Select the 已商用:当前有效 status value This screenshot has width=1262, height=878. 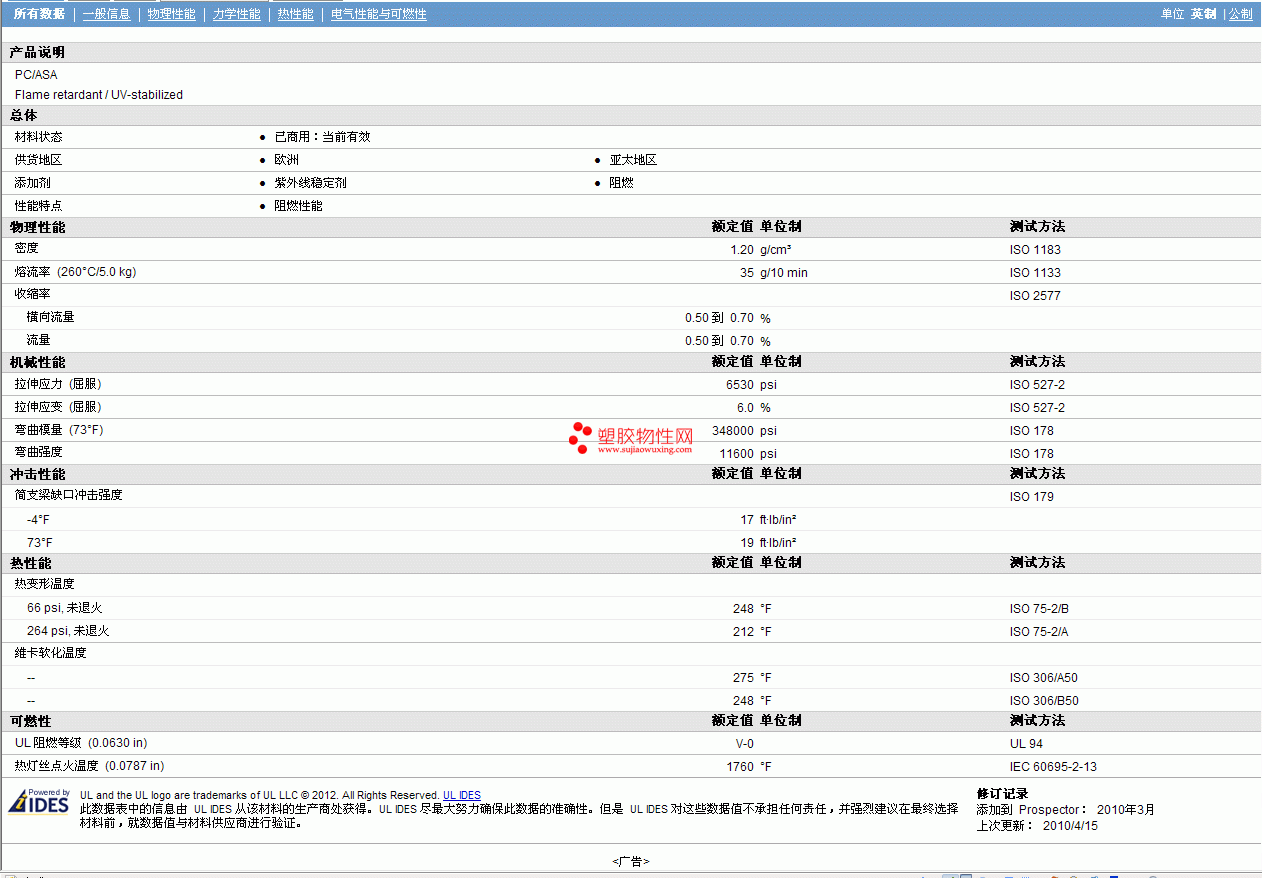(322, 137)
